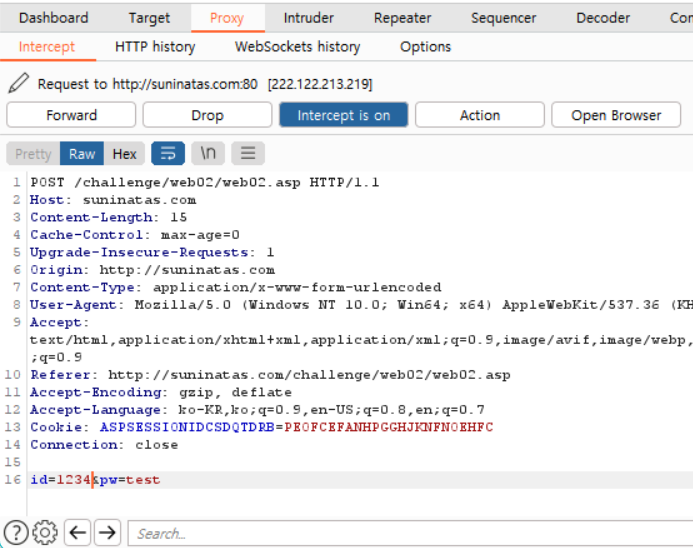Open the Action dropdown menu

tap(480, 115)
